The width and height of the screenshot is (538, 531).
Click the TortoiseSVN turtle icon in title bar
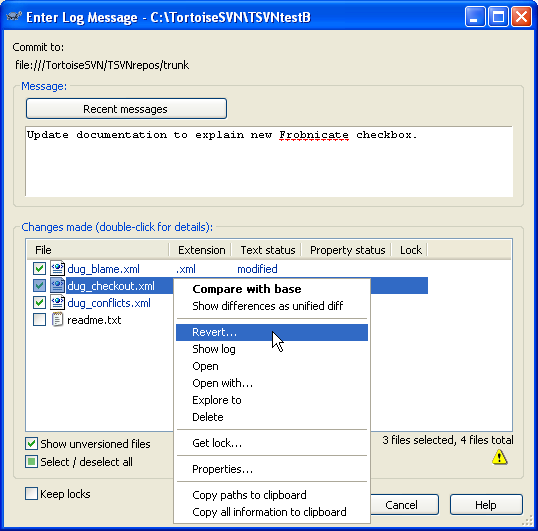(14, 16)
